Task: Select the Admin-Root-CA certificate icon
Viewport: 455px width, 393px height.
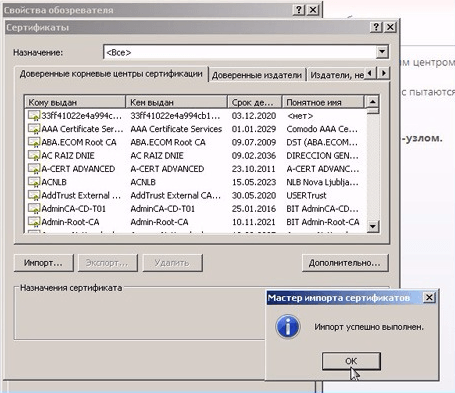Action: coord(34,222)
